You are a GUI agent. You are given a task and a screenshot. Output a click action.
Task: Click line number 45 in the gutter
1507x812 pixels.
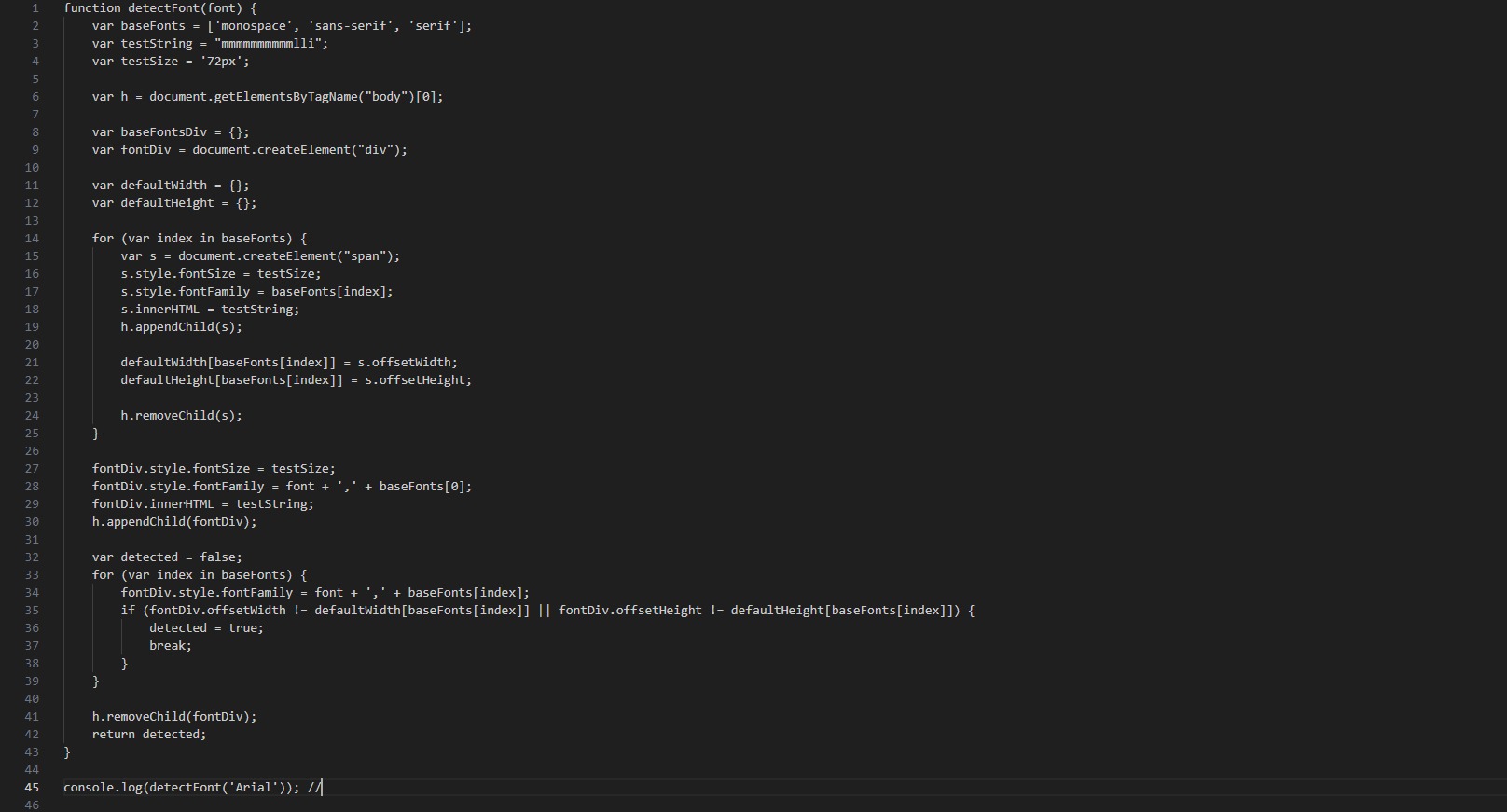click(x=32, y=787)
